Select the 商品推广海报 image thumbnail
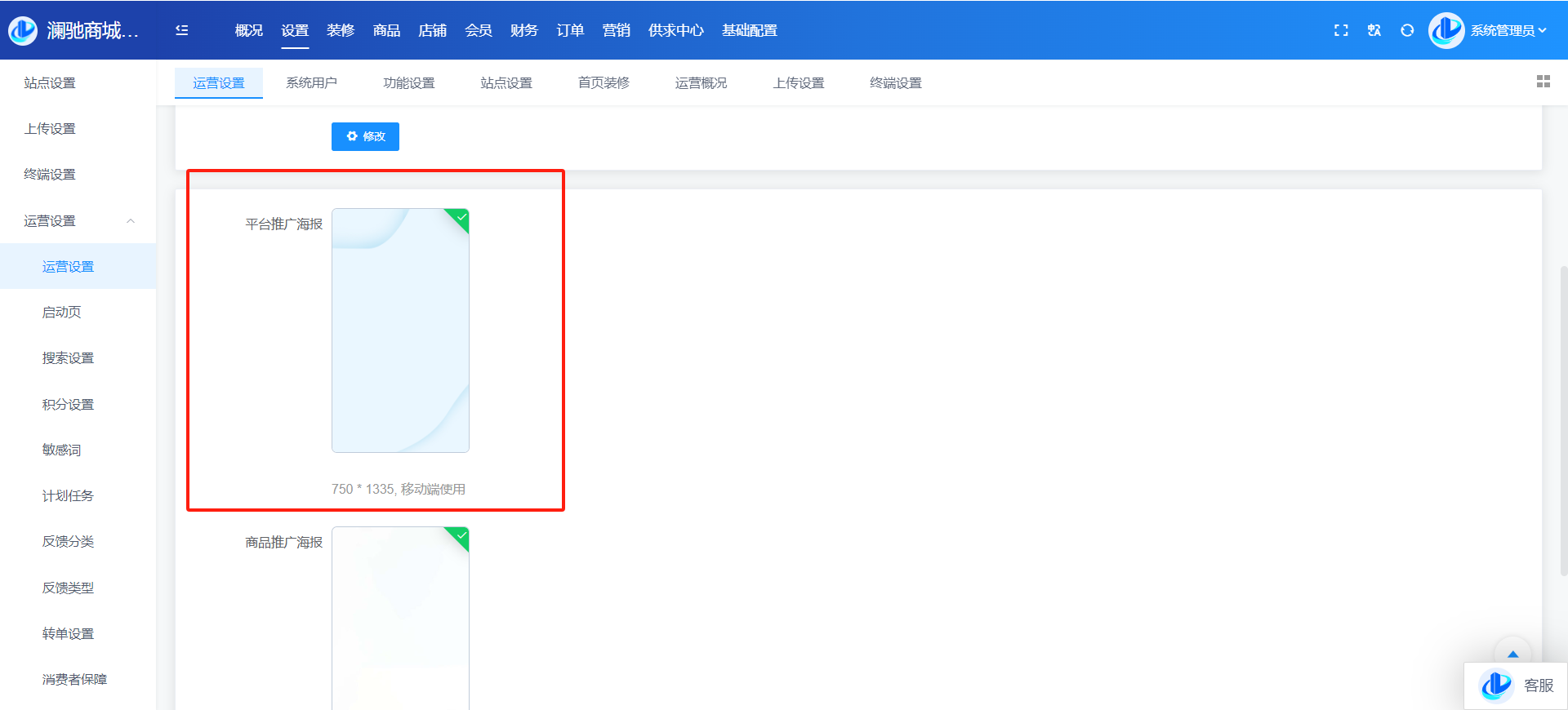Screen dimensions: 1568x710 coord(400,620)
